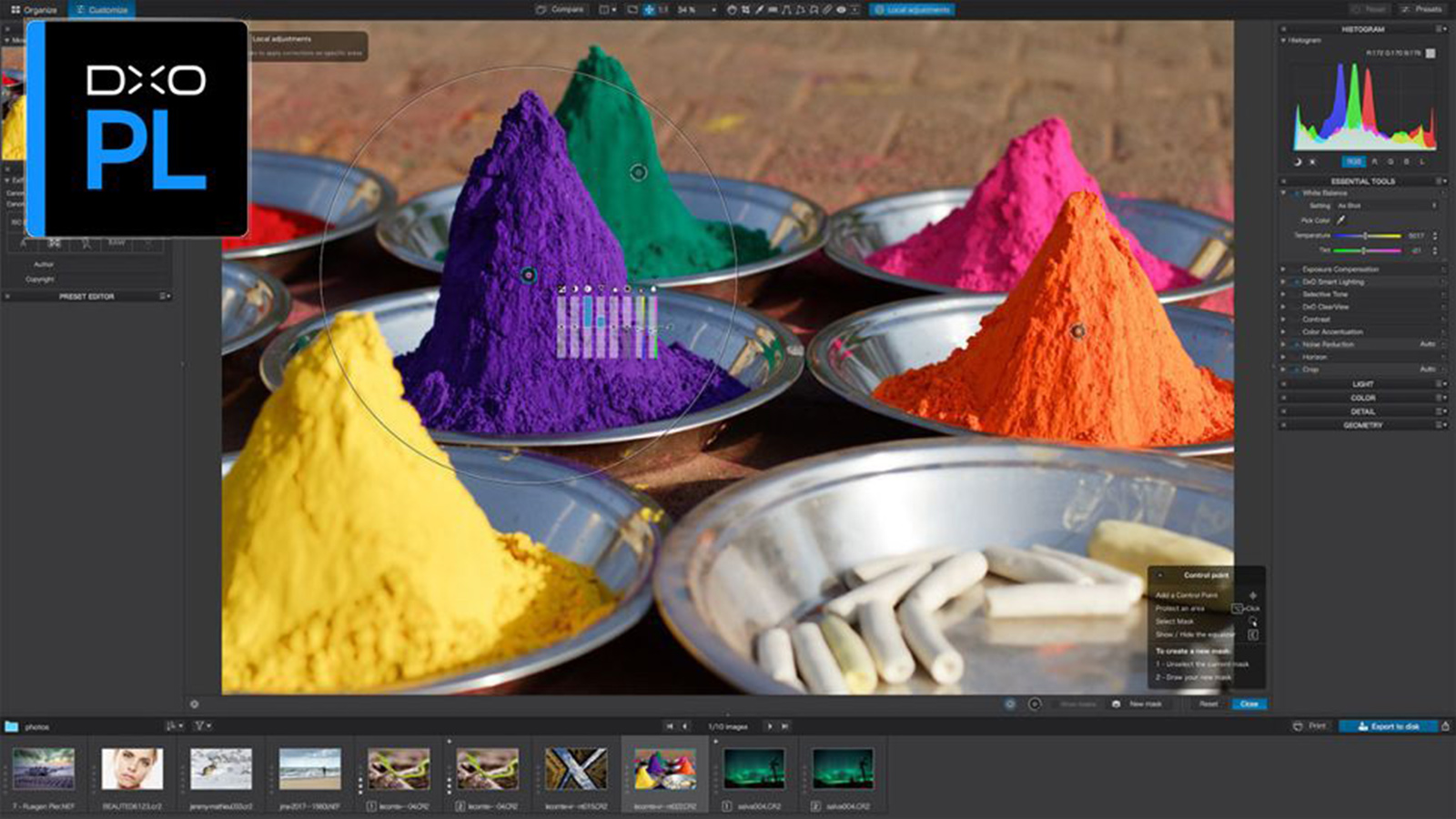Screen dimensions: 1456x819
Task: Adjust the Tint slider
Action: pyautogui.click(x=1367, y=250)
